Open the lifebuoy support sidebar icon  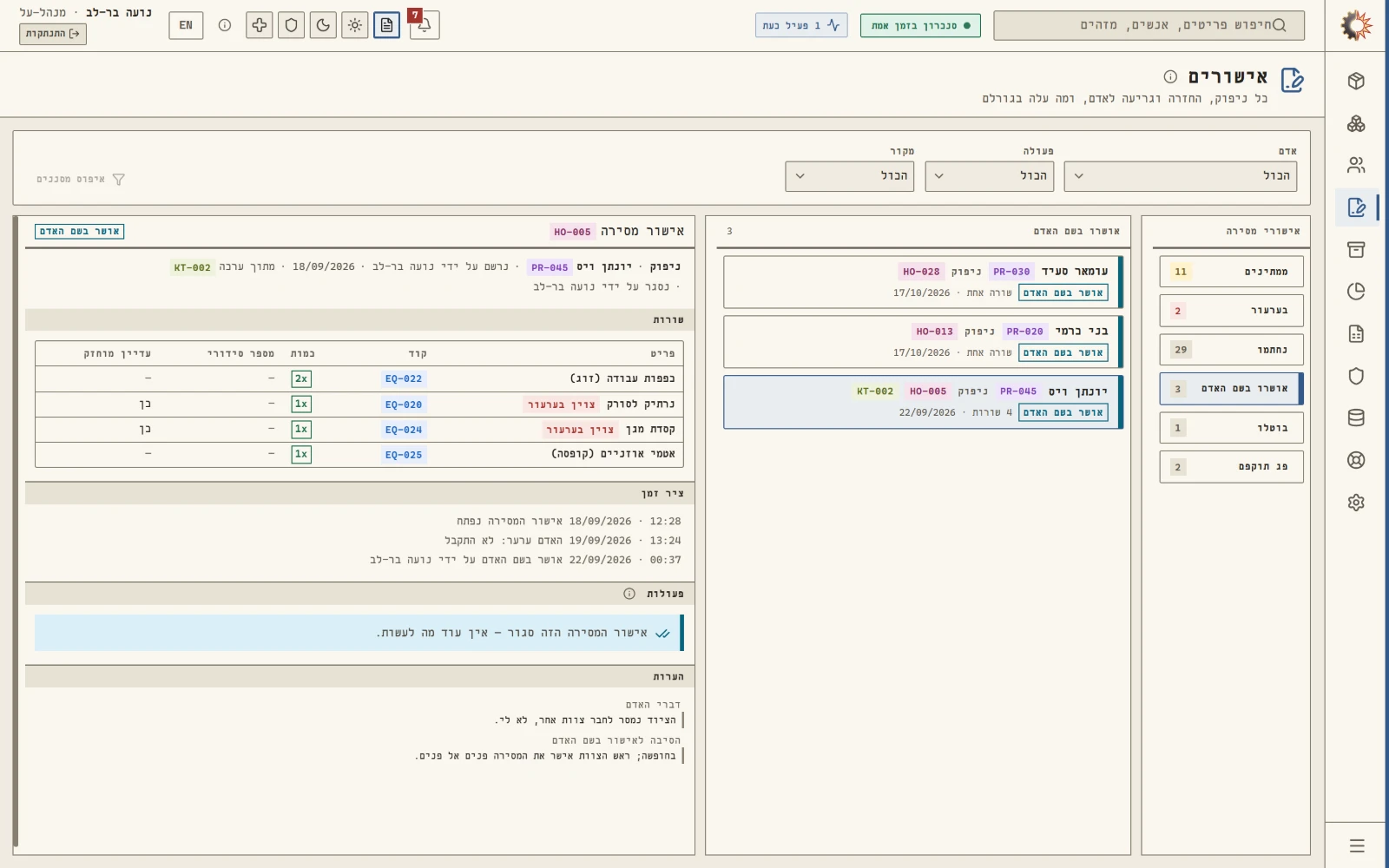coord(1356,460)
